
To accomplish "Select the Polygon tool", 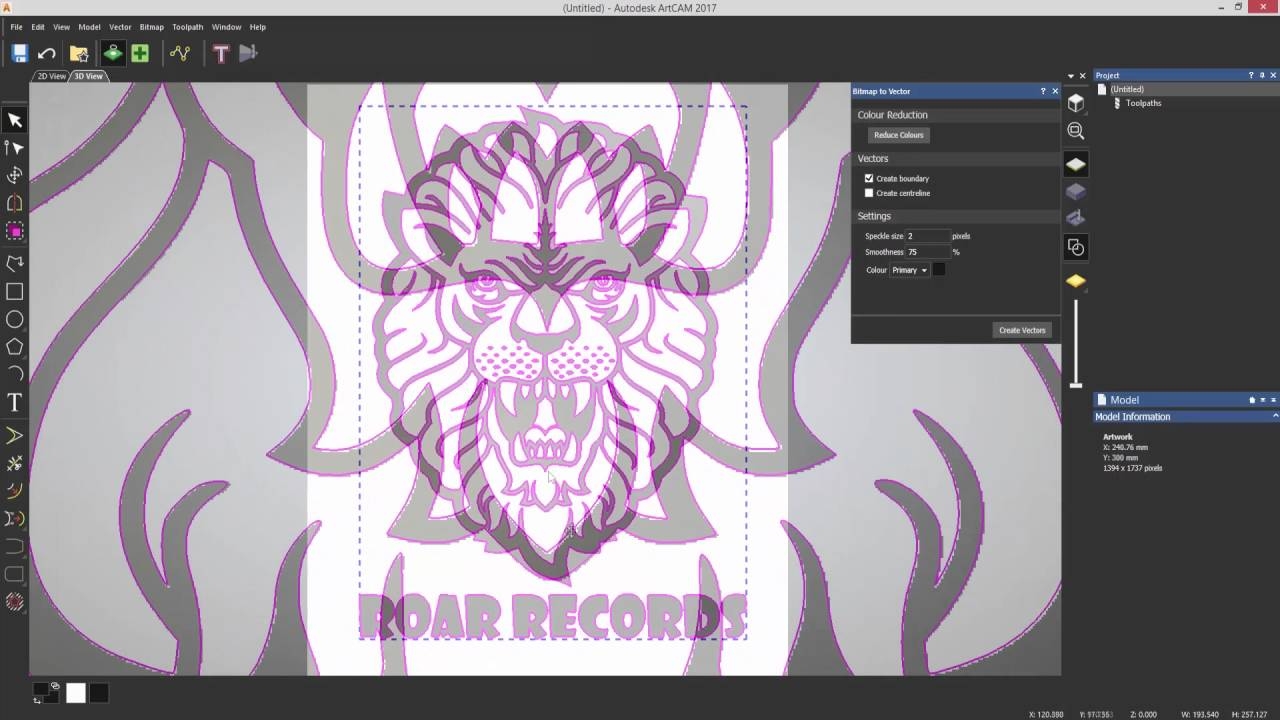I will point(15,347).
